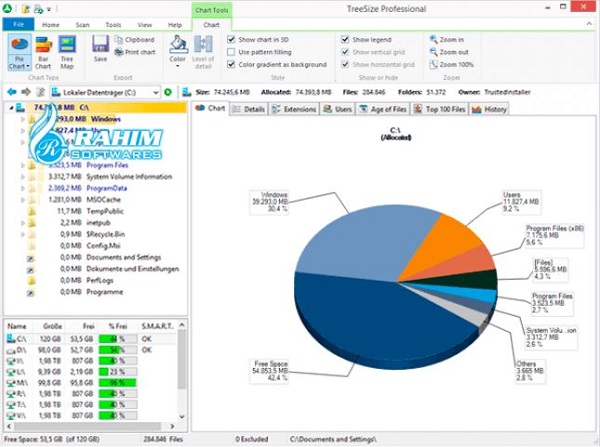Expand the System Volume Information node
The height and width of the screenshot is (447, 600).
coord(23,177)
